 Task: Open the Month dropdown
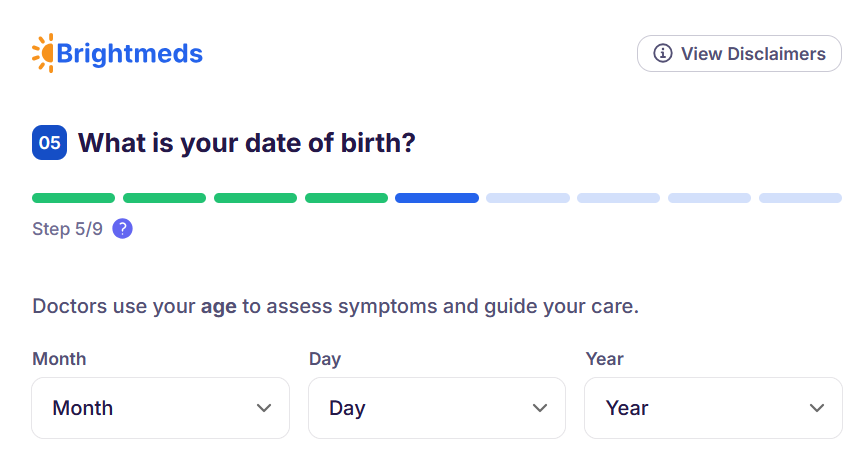160,408
